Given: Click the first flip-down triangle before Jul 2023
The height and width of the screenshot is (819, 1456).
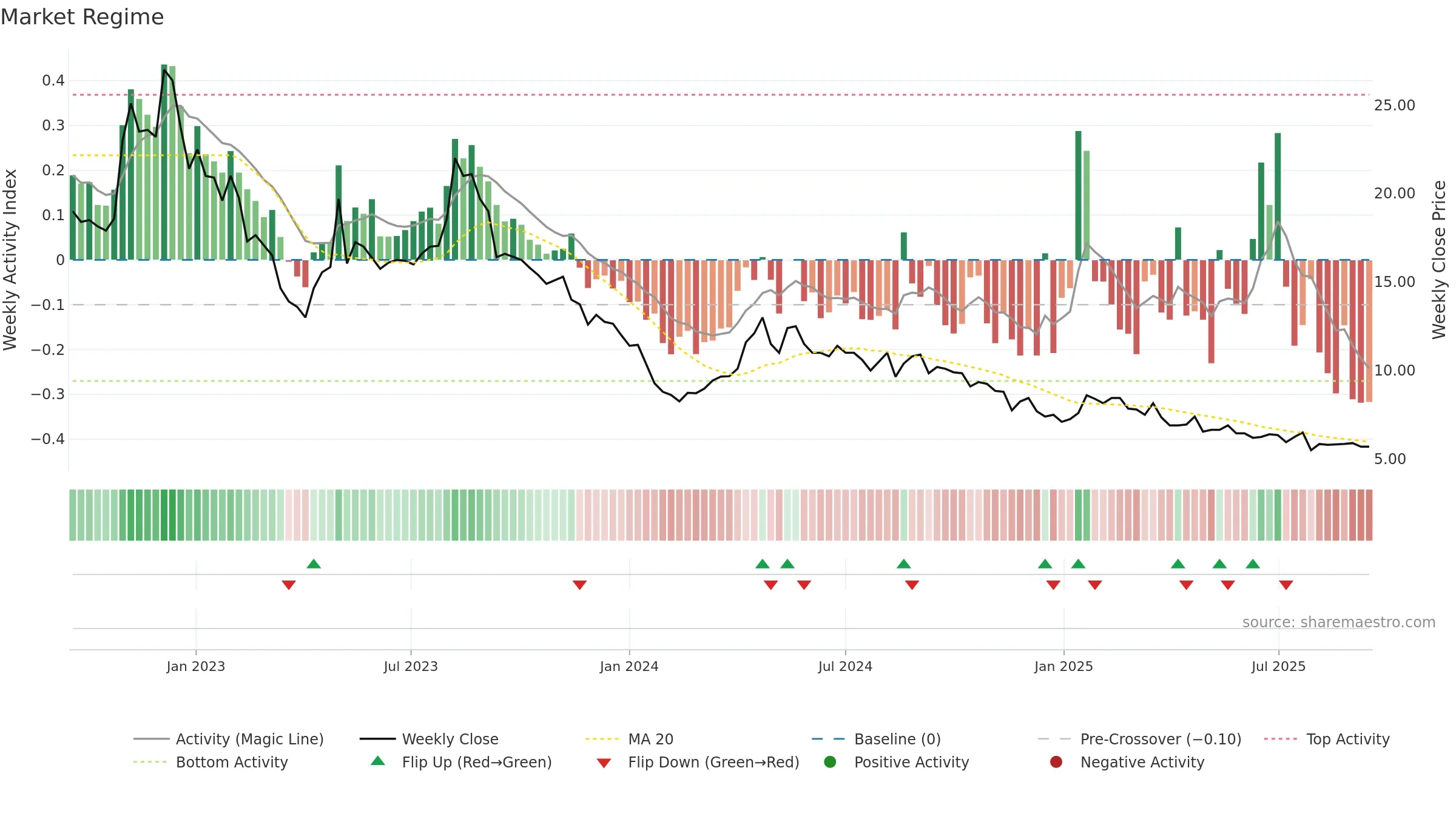Looking at the screenshot, I should click(x=289, y=585).
